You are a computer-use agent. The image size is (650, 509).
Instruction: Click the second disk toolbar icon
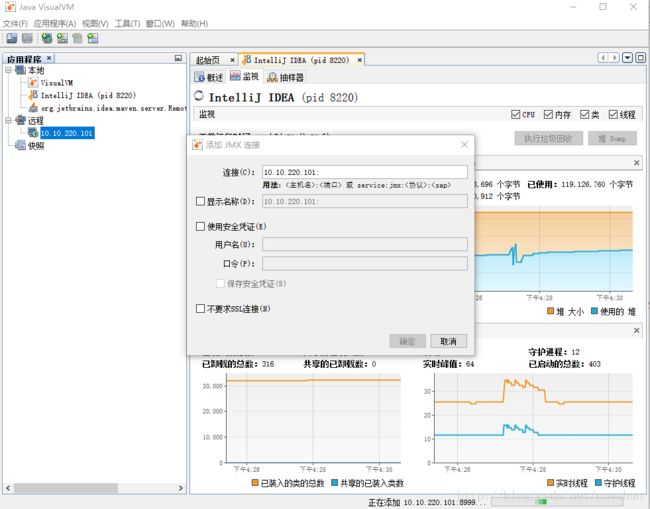pos(27,38)
